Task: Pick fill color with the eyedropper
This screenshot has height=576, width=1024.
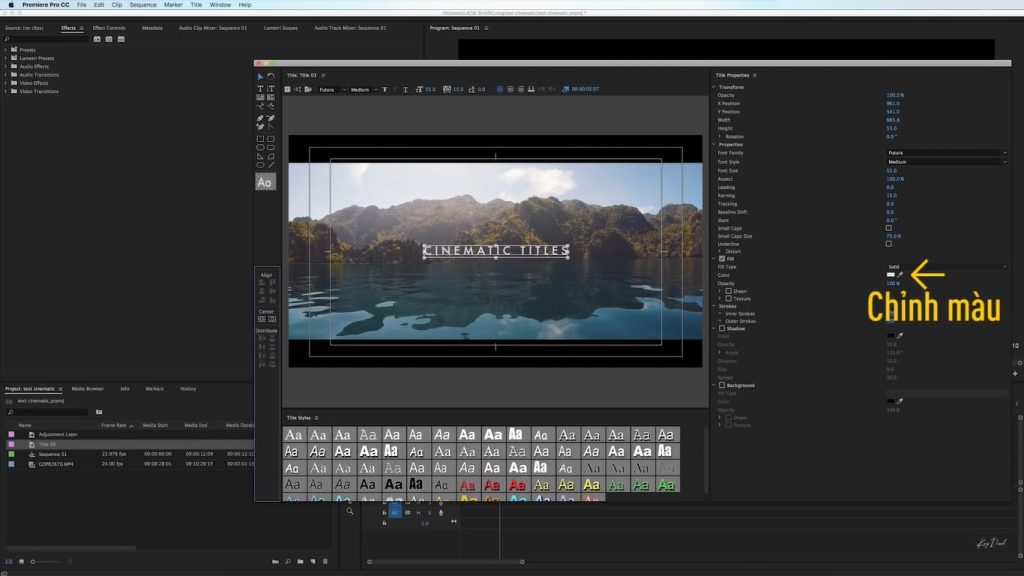Action: pyautogui.click(x=900, y=275)
